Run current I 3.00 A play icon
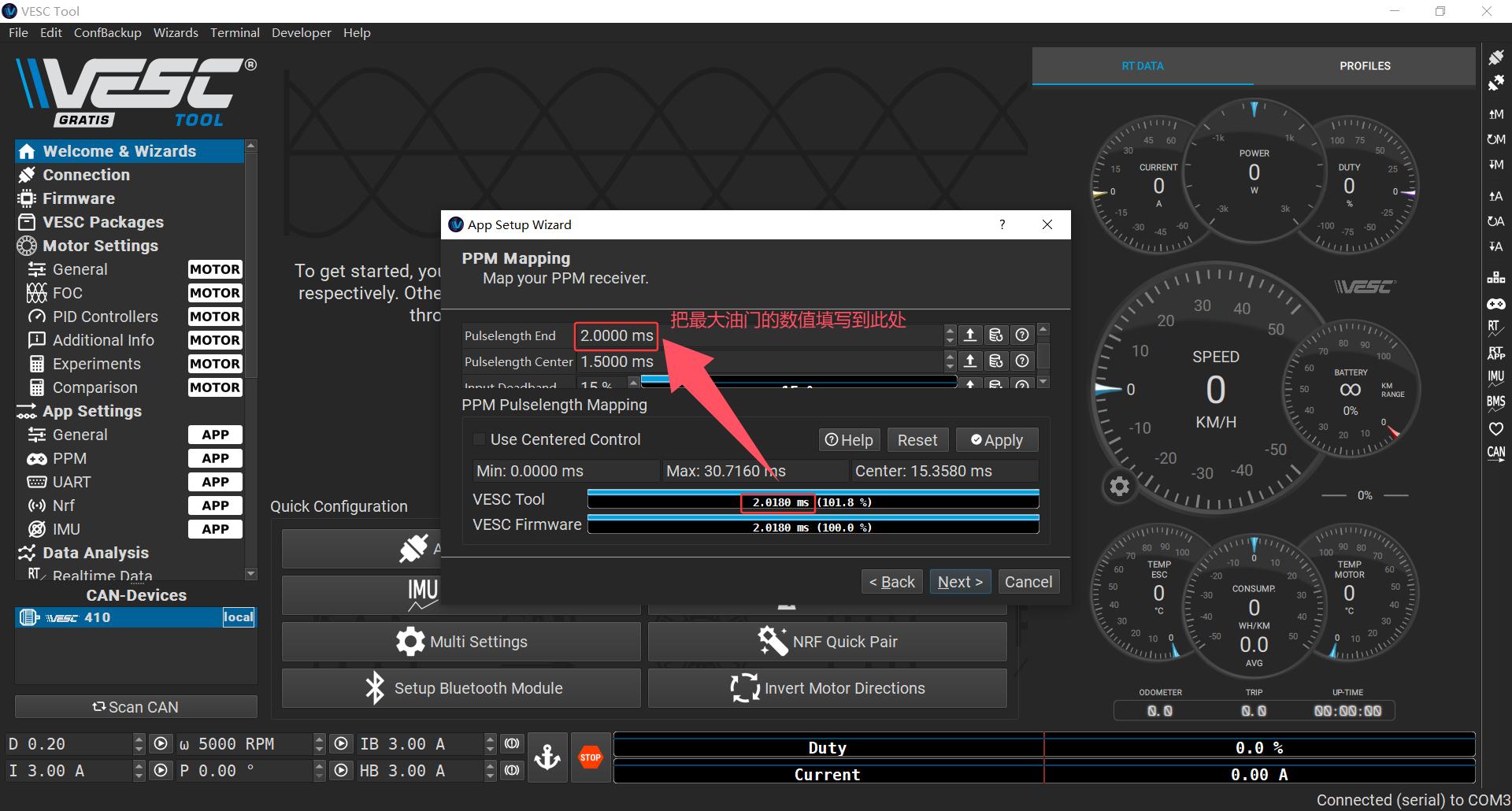 [x=161, y=771]
